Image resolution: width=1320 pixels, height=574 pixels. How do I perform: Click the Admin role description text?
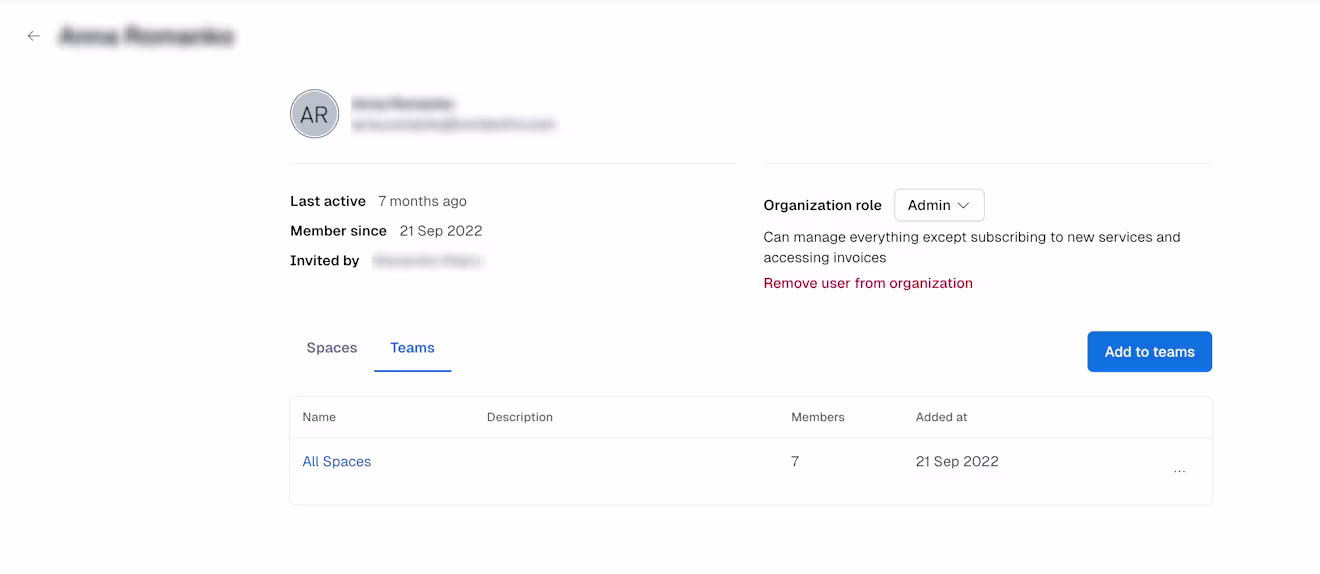[972, 248]
